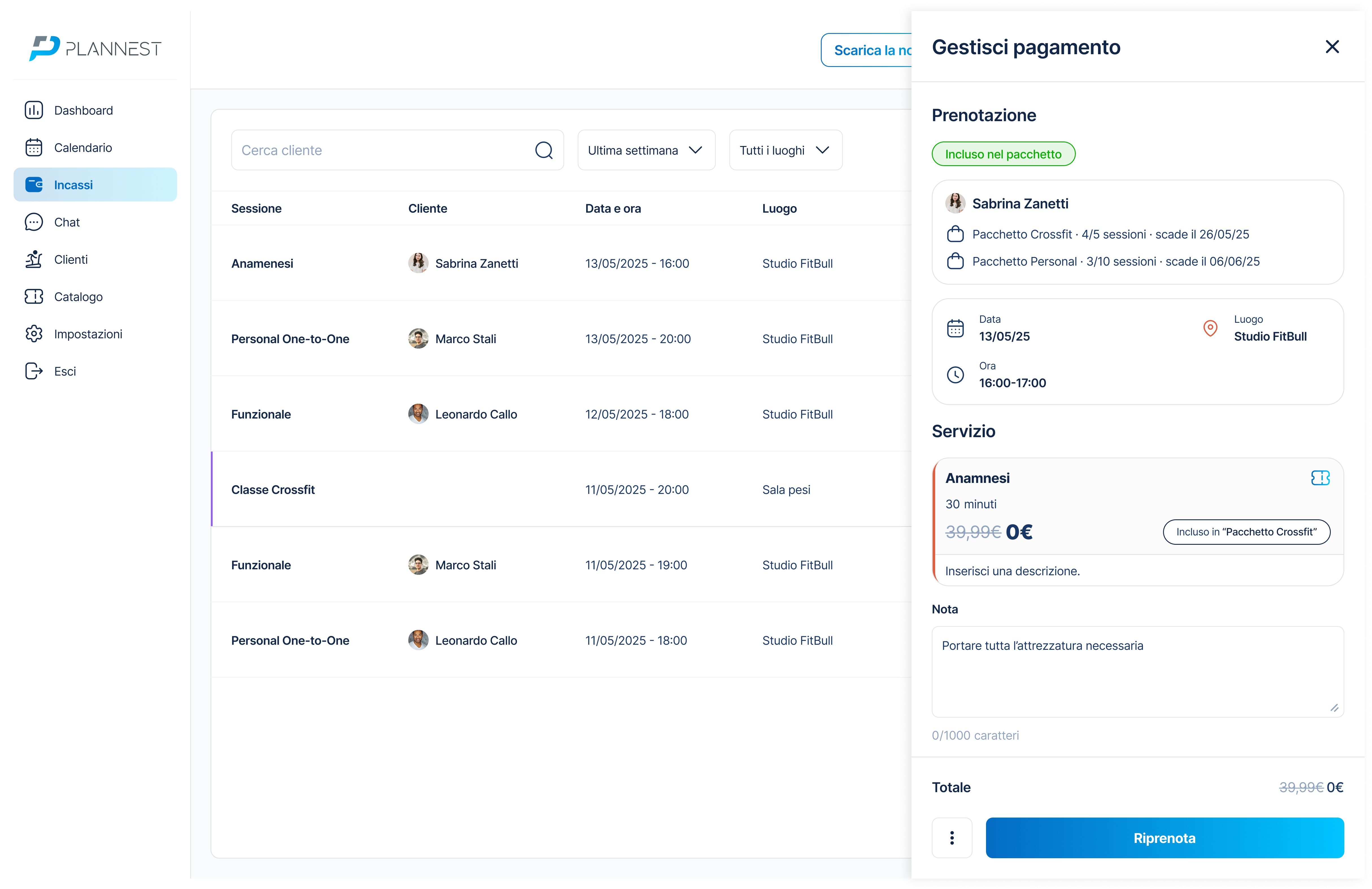Focus the Cerca cliente search field
Viewport: 1372px width, 889px height.
coord(380,151)
